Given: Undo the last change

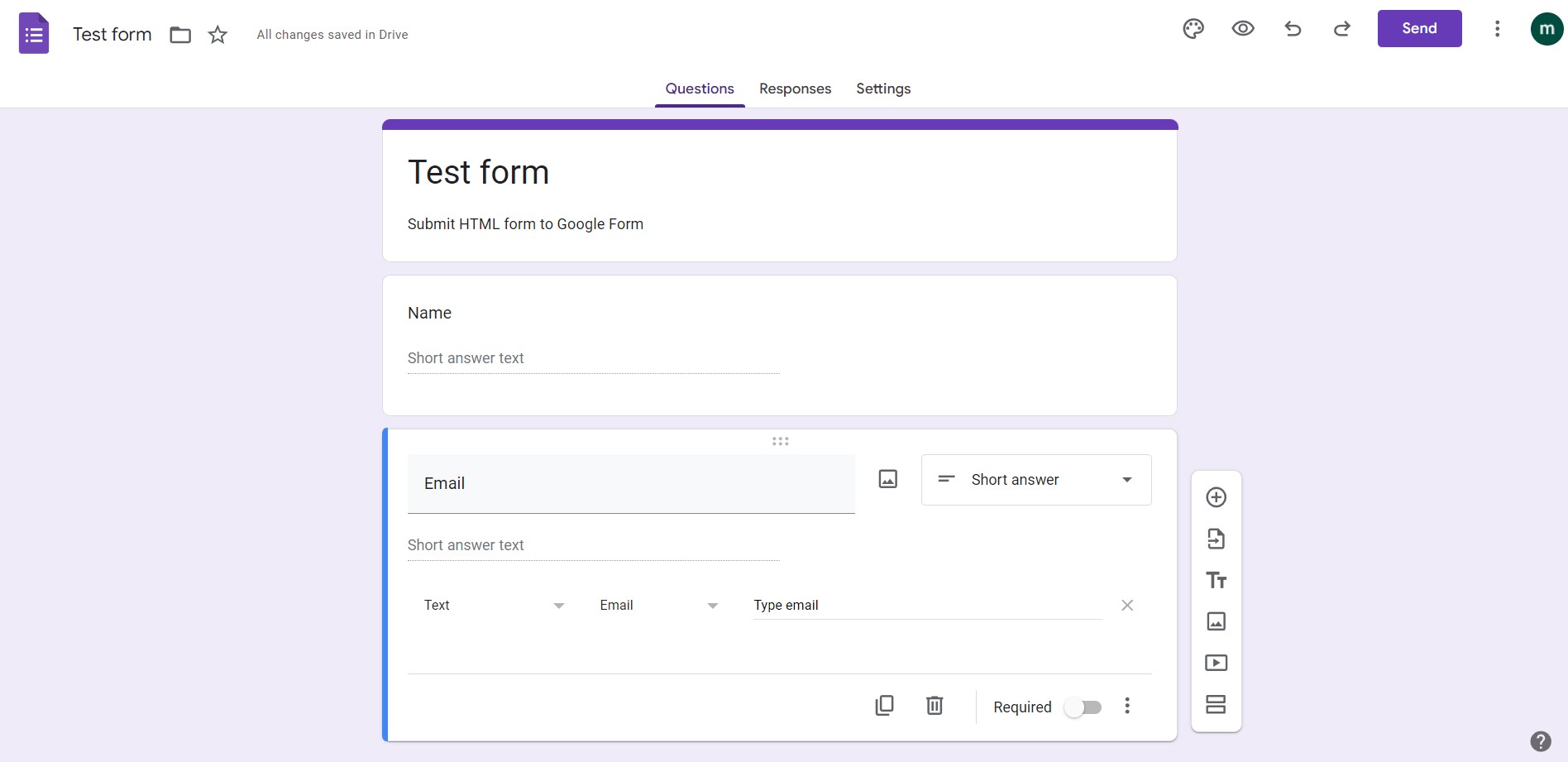Looking at the screenshot, I should coord(1292,27).
